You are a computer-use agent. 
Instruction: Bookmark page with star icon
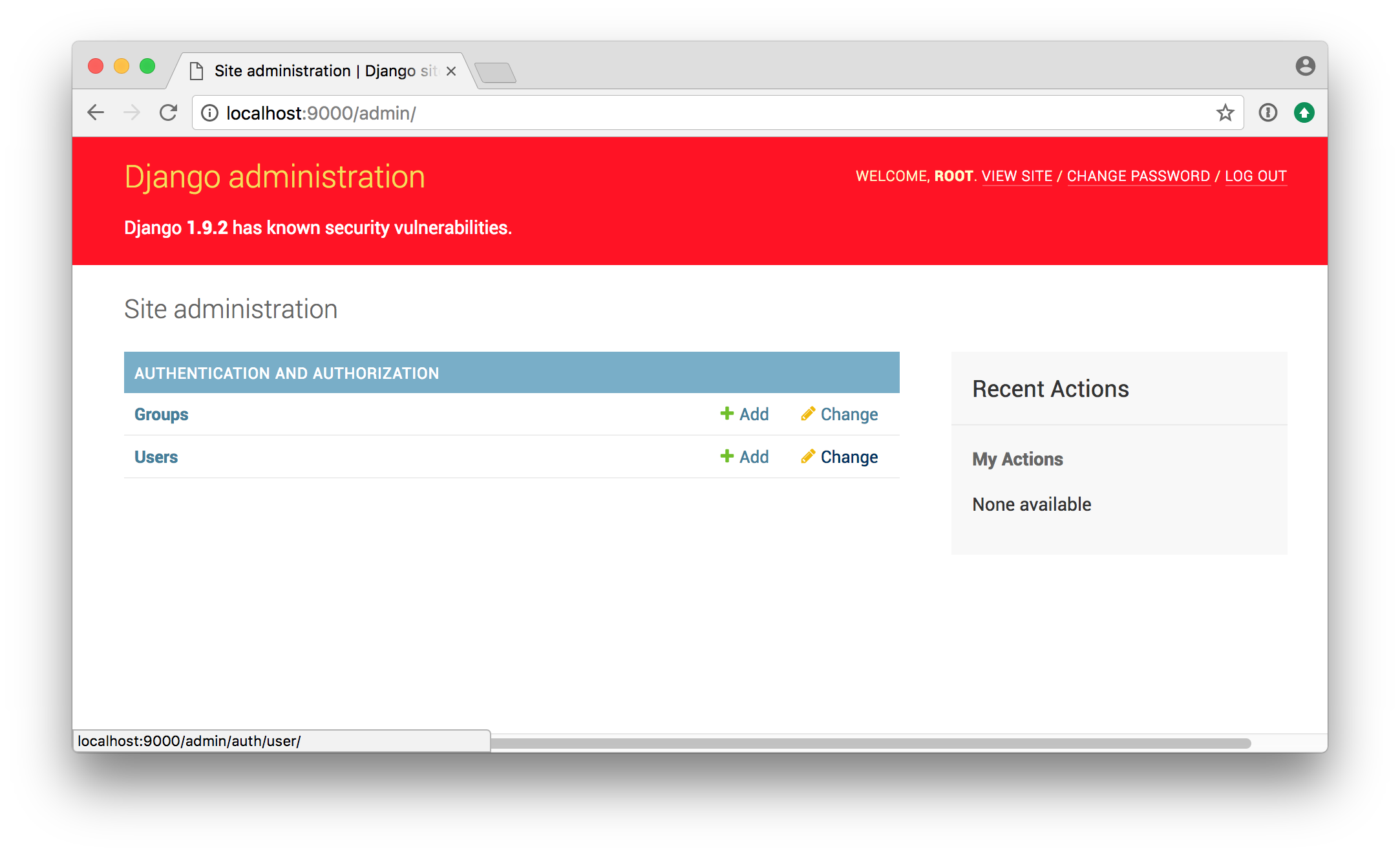[x=1225, y=113]
